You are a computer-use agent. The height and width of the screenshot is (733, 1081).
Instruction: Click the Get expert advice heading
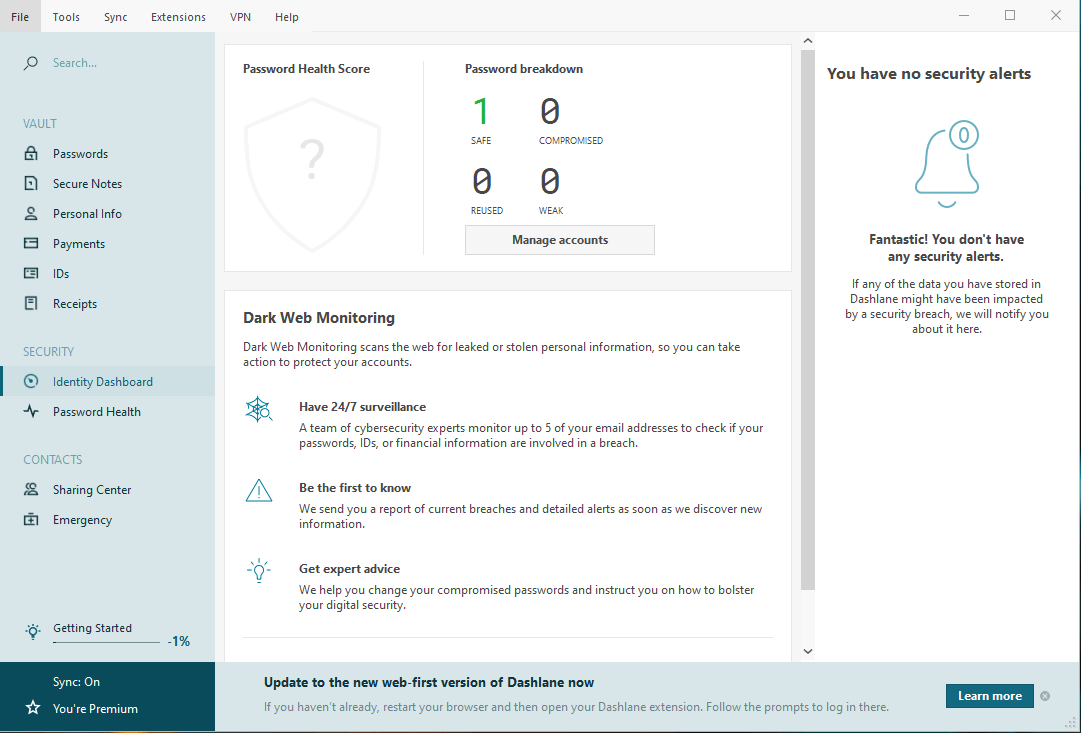coord(350,569)
